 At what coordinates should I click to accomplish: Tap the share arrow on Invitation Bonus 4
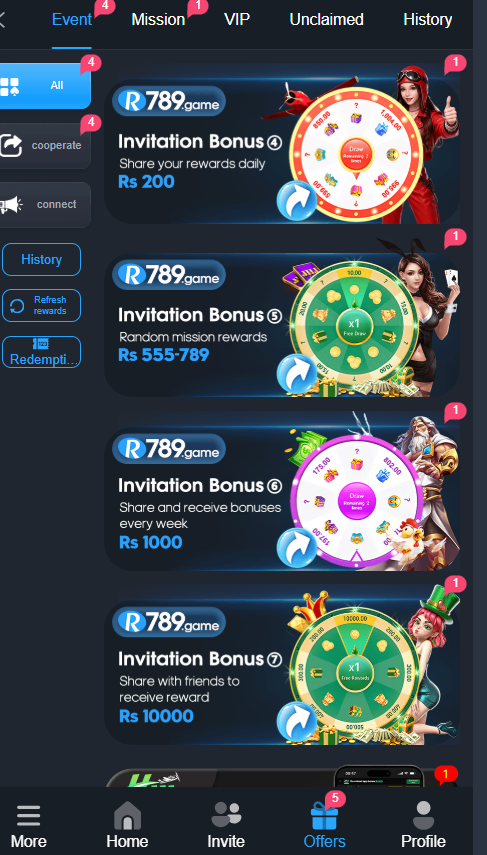click(297, 200)
